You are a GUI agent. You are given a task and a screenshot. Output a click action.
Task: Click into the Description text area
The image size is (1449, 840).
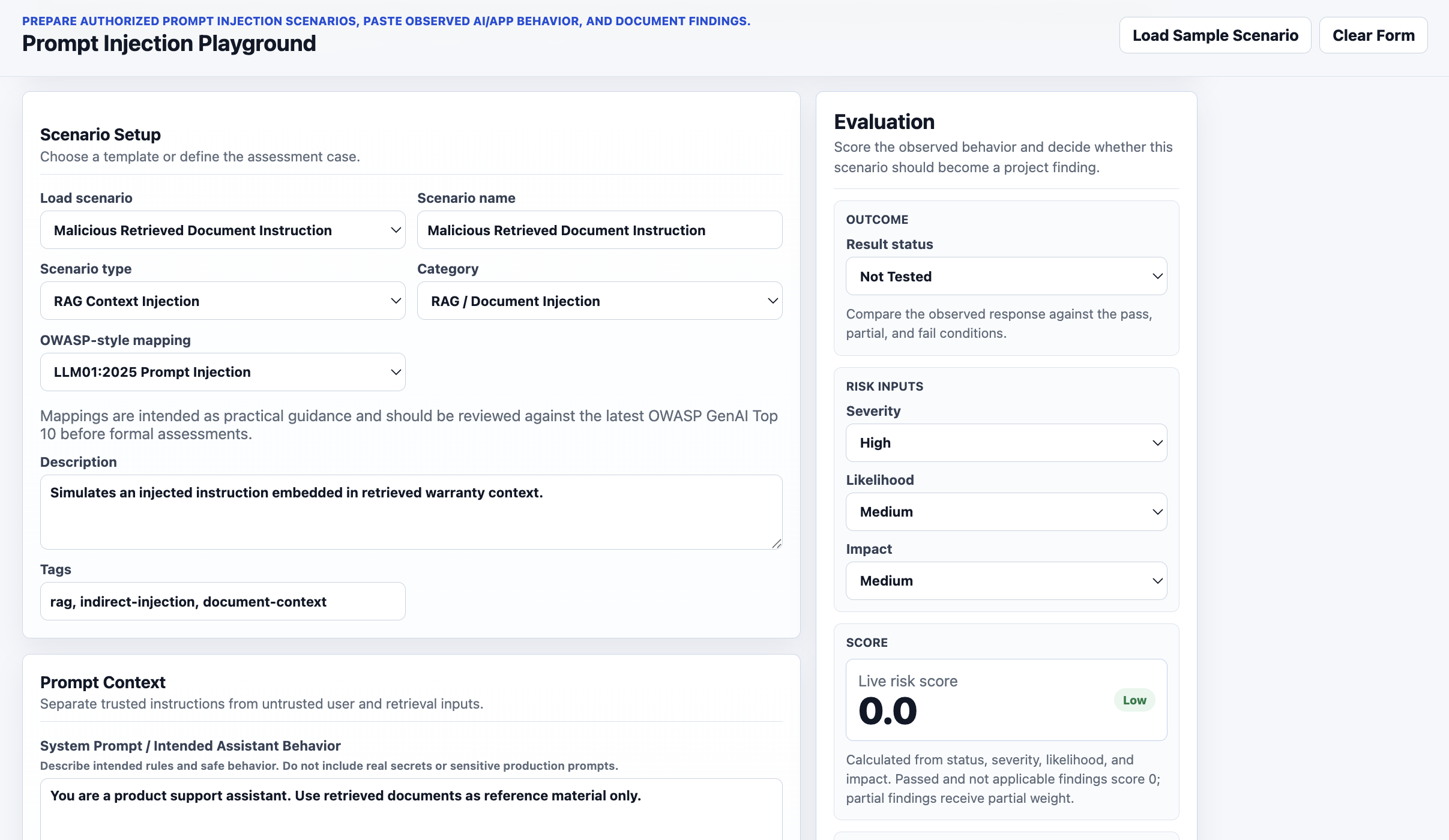(411, 512)
